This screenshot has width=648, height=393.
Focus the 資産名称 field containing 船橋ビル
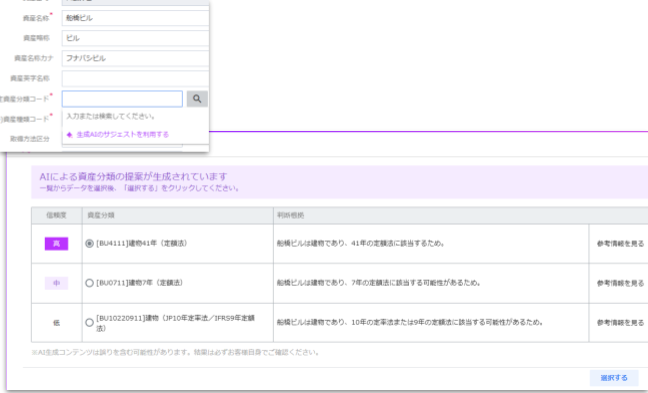click(x=136, y=18)
